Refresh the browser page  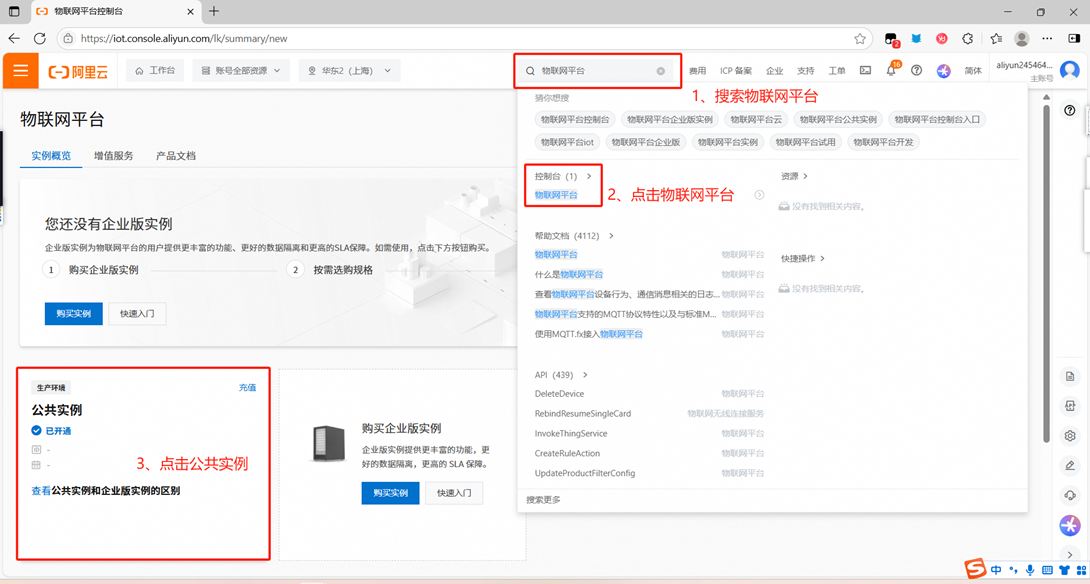coord(40,38)
